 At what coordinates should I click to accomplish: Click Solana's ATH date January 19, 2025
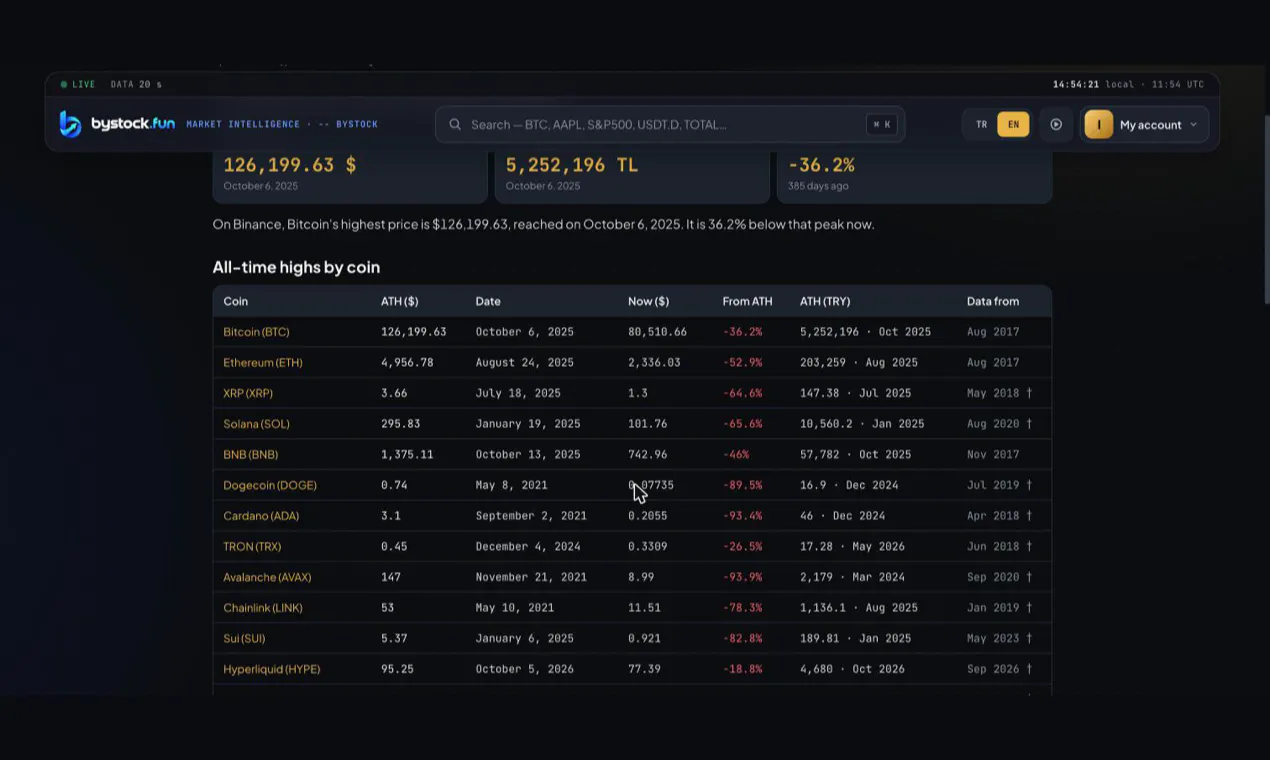(528, 424)
